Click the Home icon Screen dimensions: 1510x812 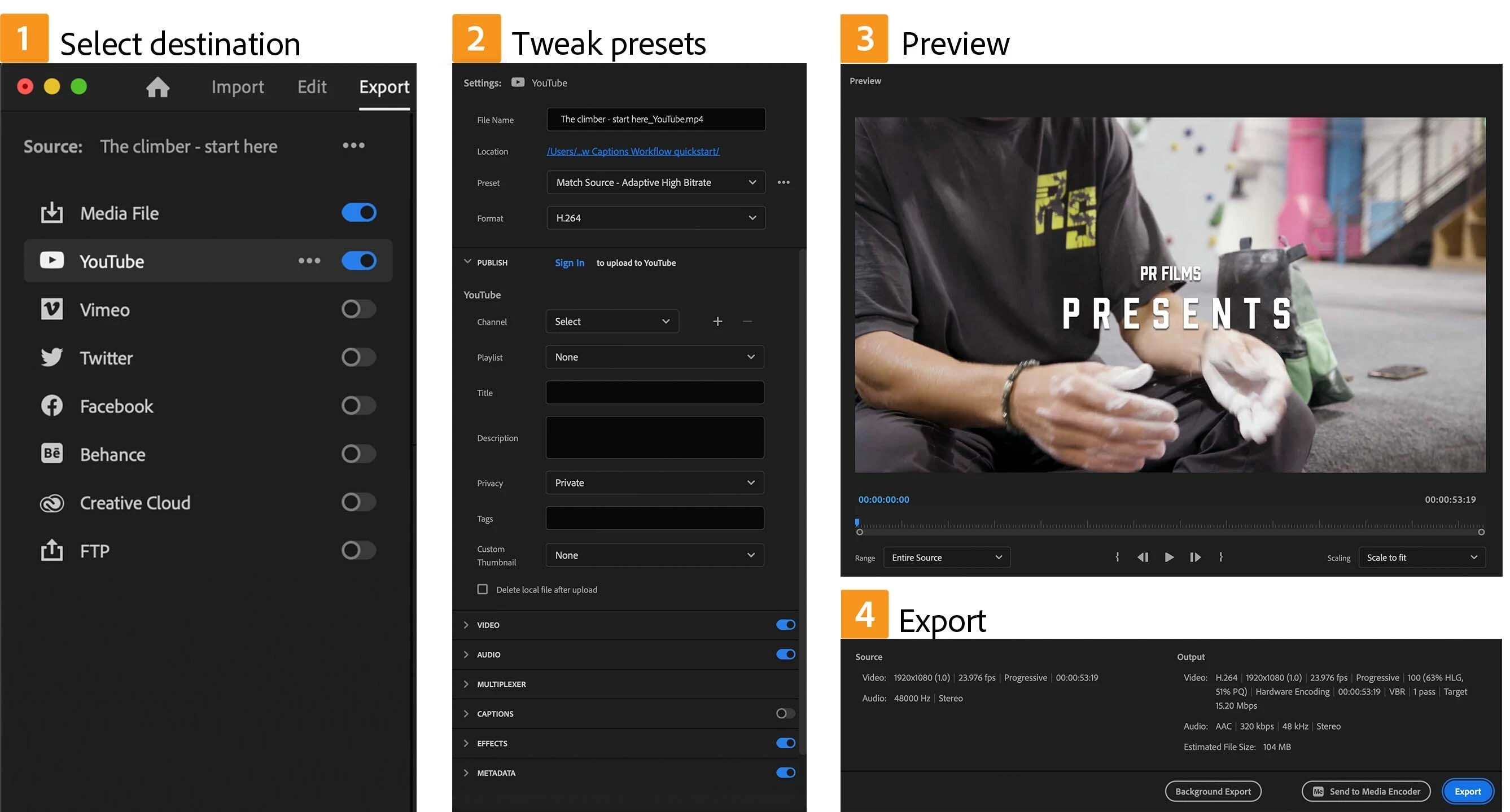tap(157, 87)
